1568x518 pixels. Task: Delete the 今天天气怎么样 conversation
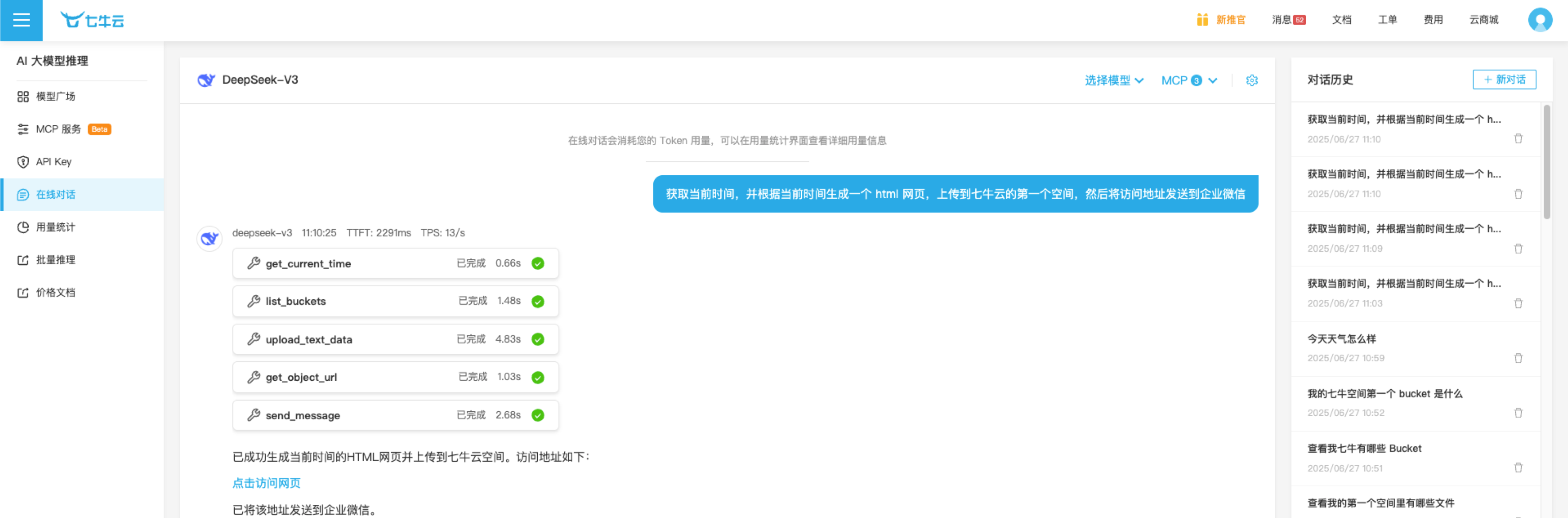(1518, 358)
